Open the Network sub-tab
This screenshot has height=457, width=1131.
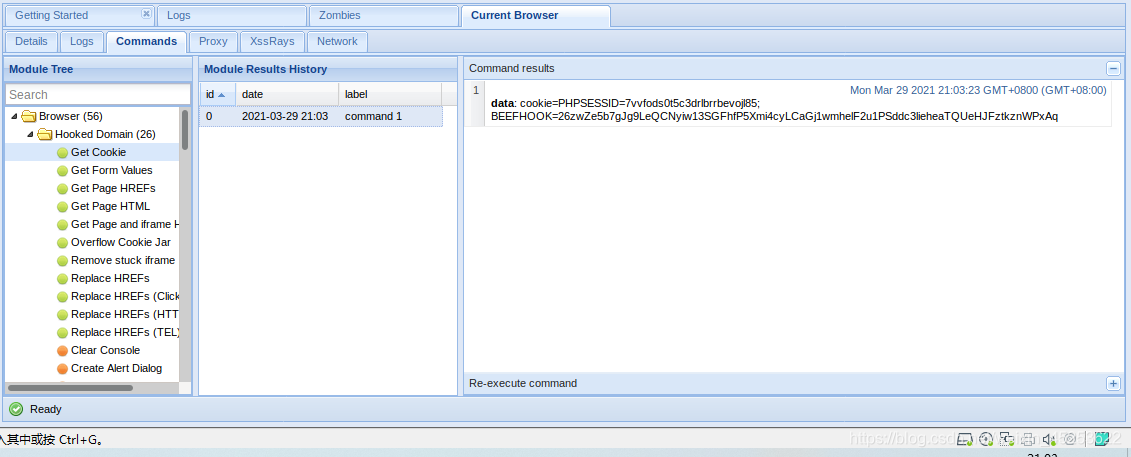coord(337,41)
